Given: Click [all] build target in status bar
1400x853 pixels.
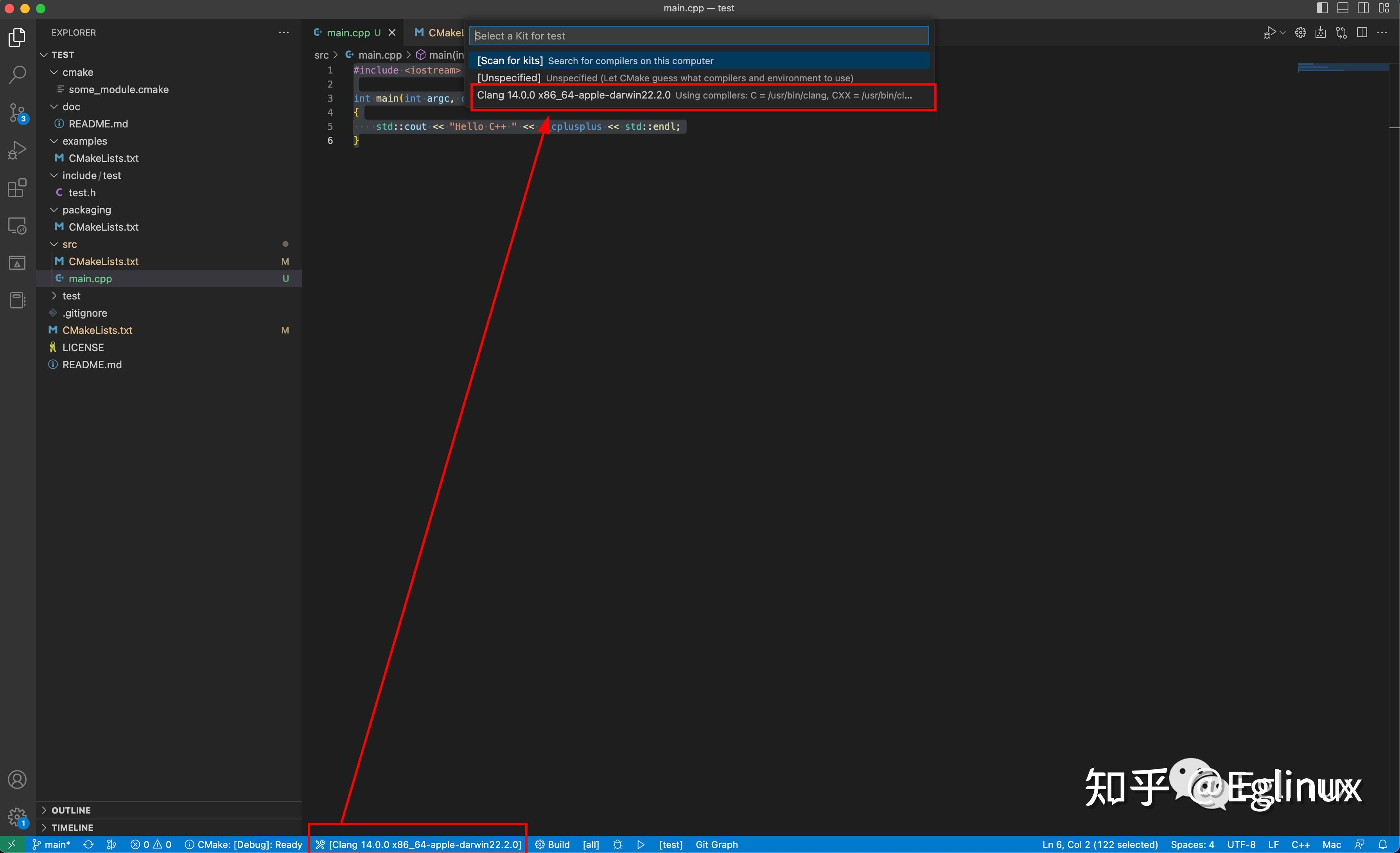Looking at the screenshot, I should [591, 844].
